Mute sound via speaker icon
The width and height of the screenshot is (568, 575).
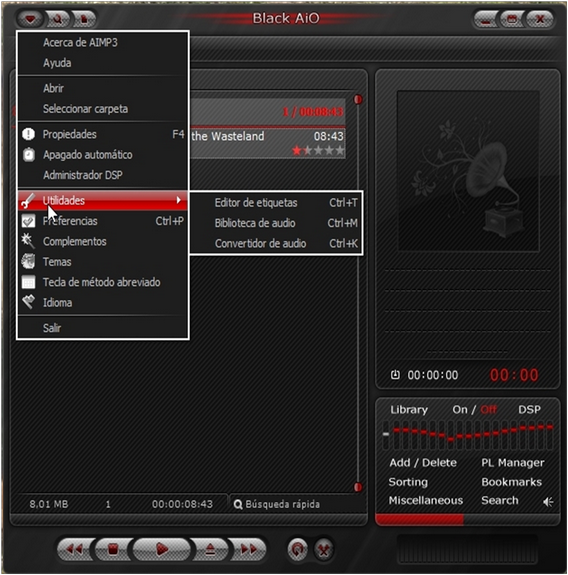tap(548, 501)
